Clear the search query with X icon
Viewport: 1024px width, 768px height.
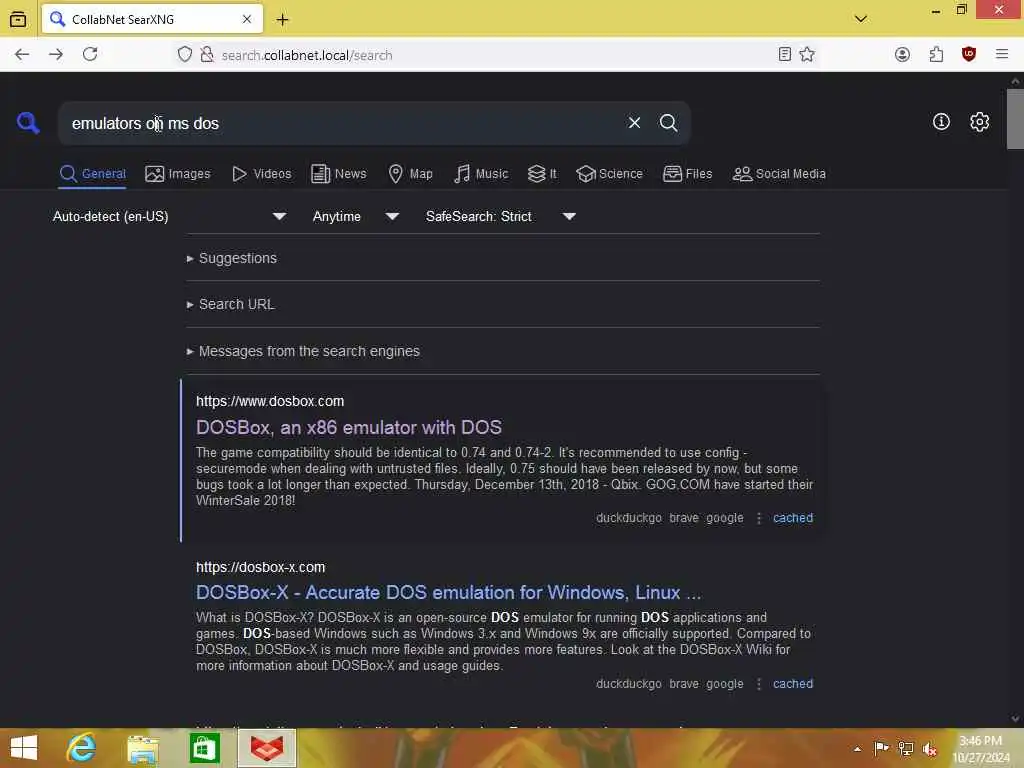pyautogui.click(x=634, y=123)
